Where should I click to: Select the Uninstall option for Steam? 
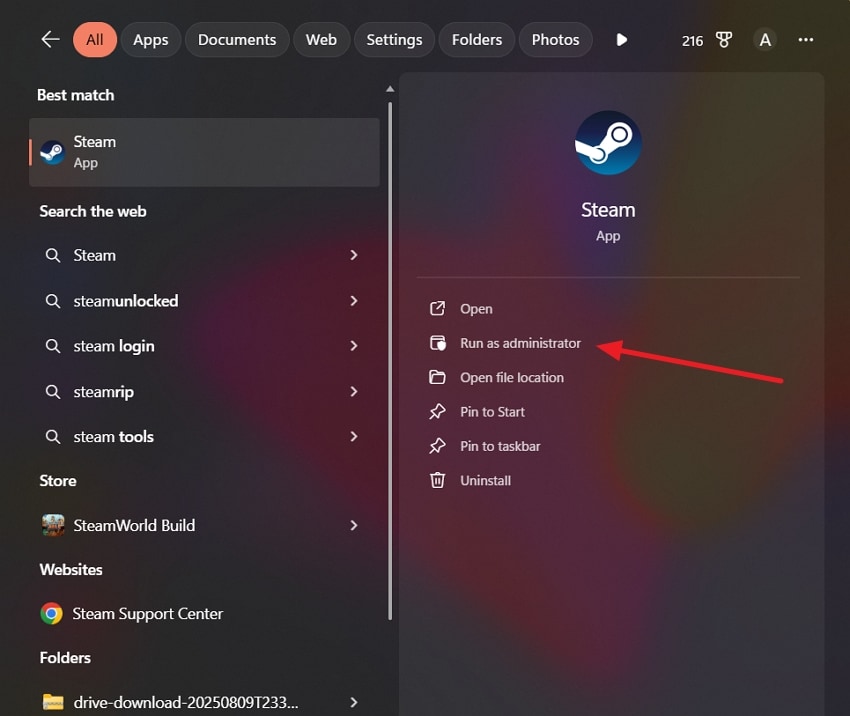click(x=488, y=480)
